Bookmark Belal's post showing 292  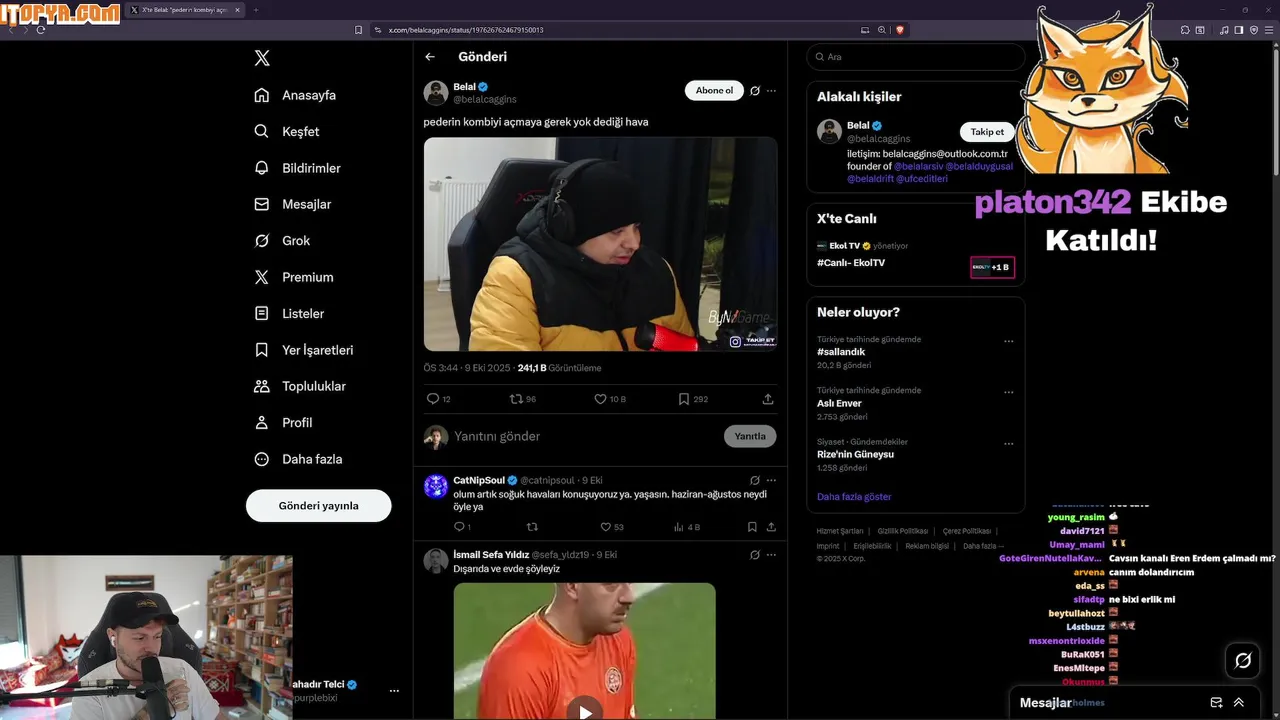point(684,398)
